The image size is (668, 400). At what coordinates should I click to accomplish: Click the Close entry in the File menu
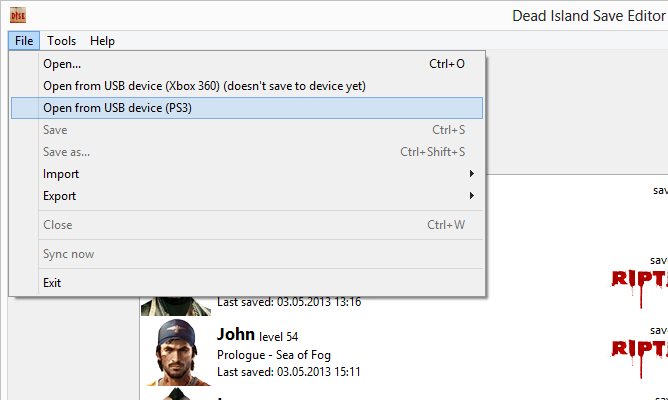coord(58,225)
